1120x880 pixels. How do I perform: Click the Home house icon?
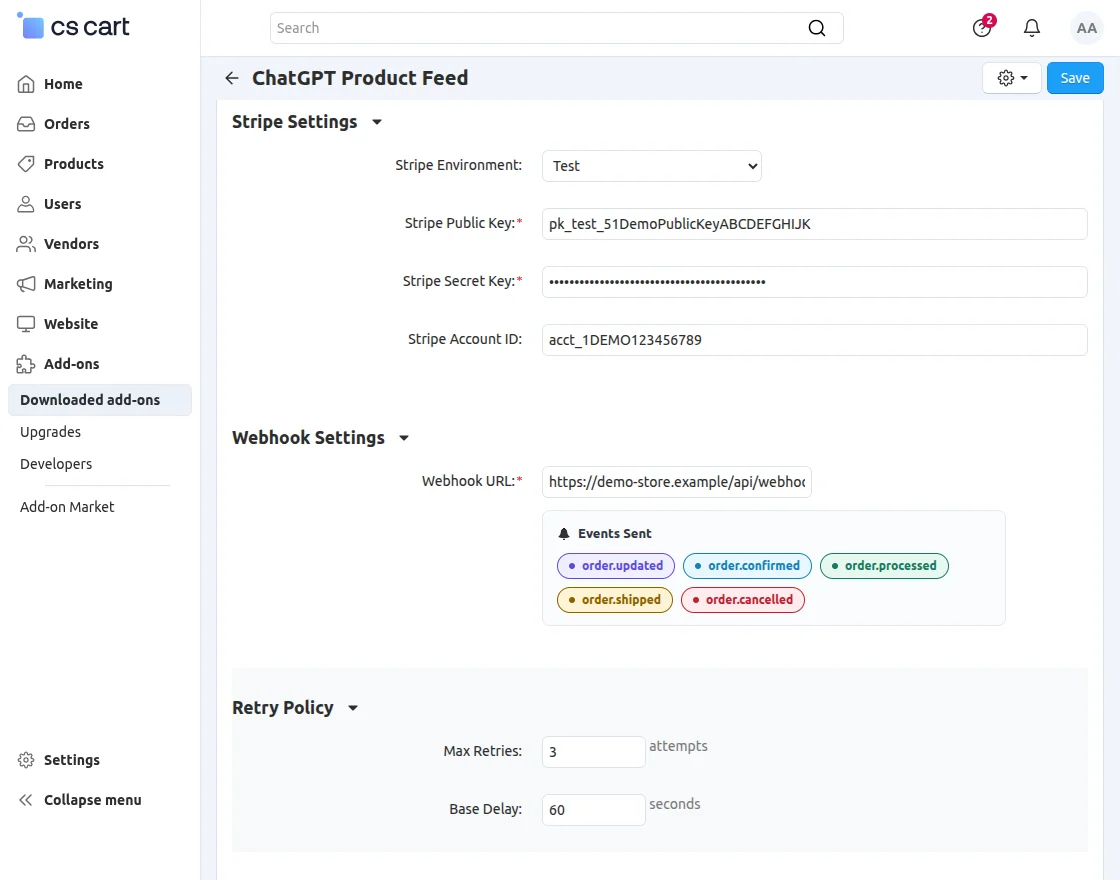click(26, 84)
